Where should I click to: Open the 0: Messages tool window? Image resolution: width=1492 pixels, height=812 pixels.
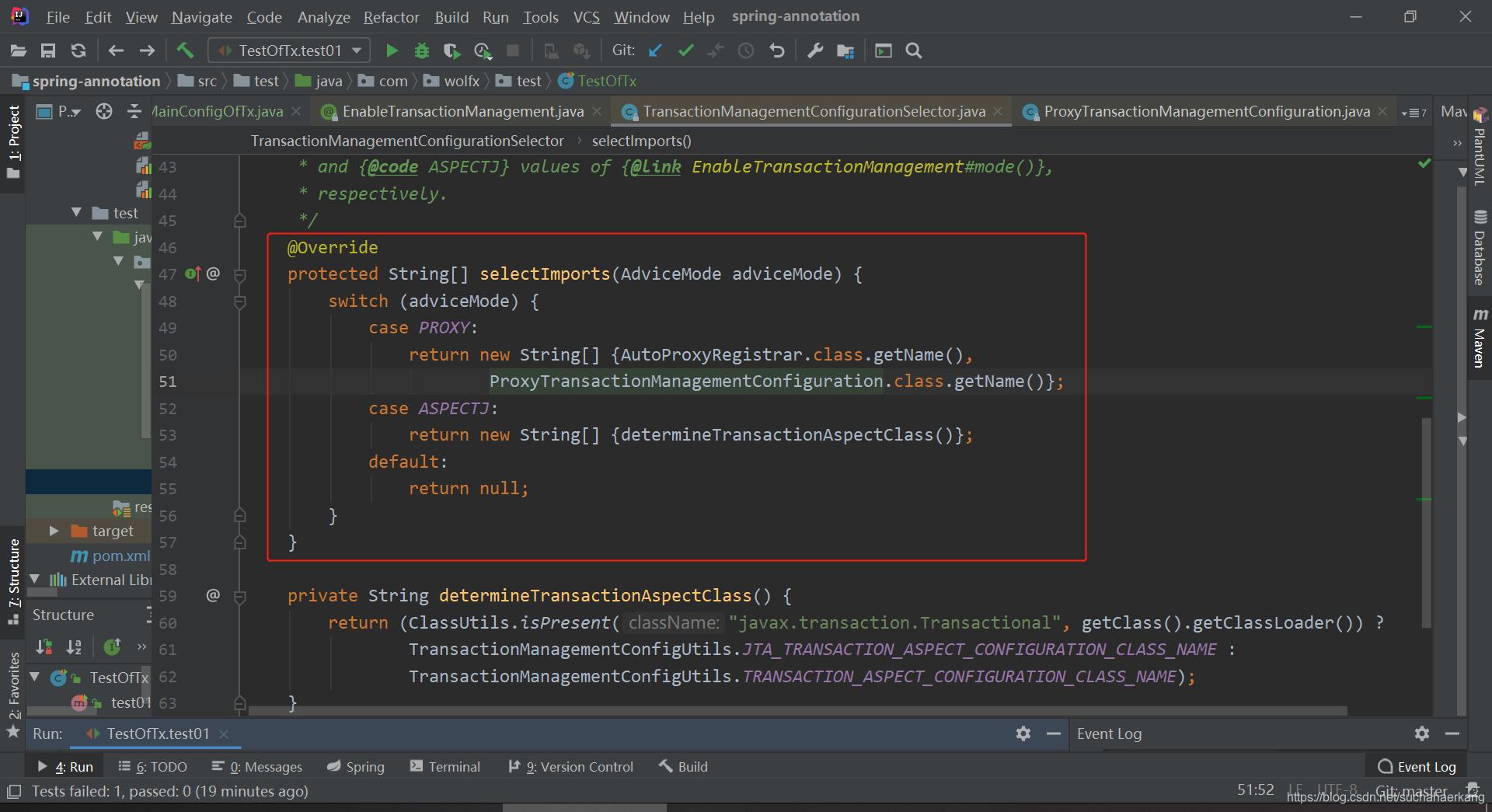click(x=257, y=767)
